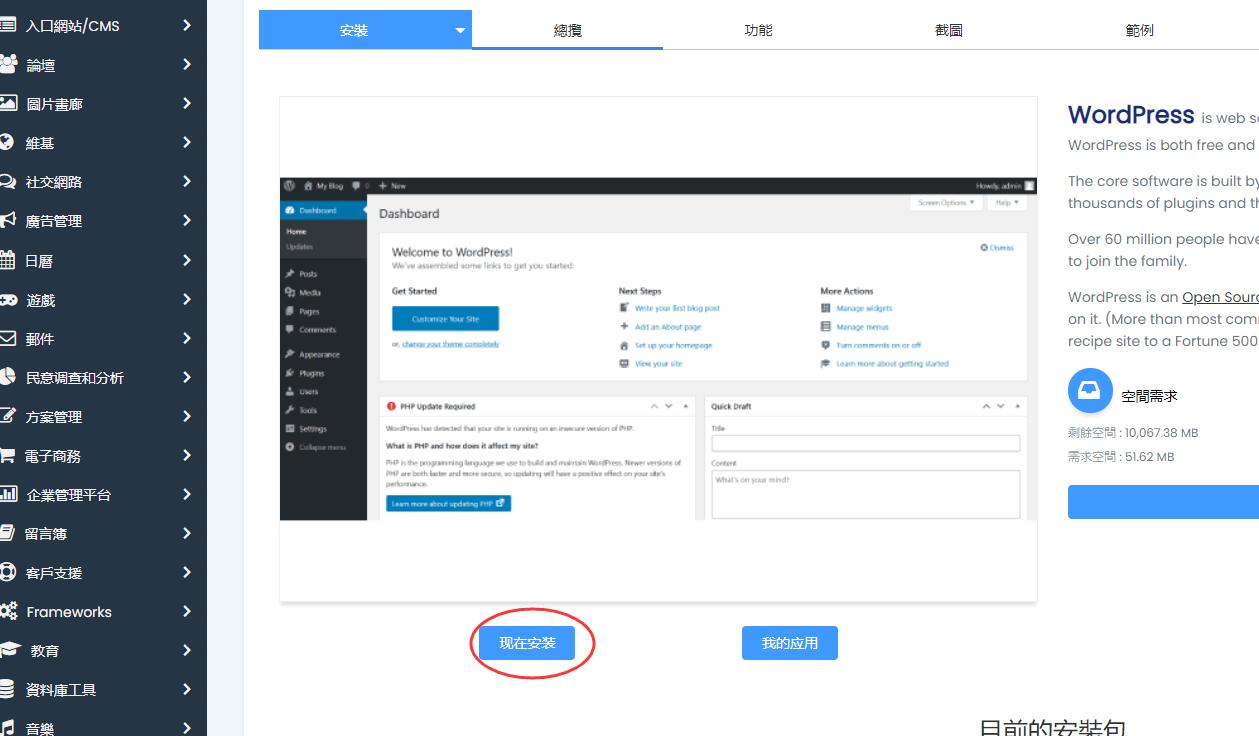Click the 教育 graduation cap icon
This screenshot has width=1259, height=736.
pos(9,650)
